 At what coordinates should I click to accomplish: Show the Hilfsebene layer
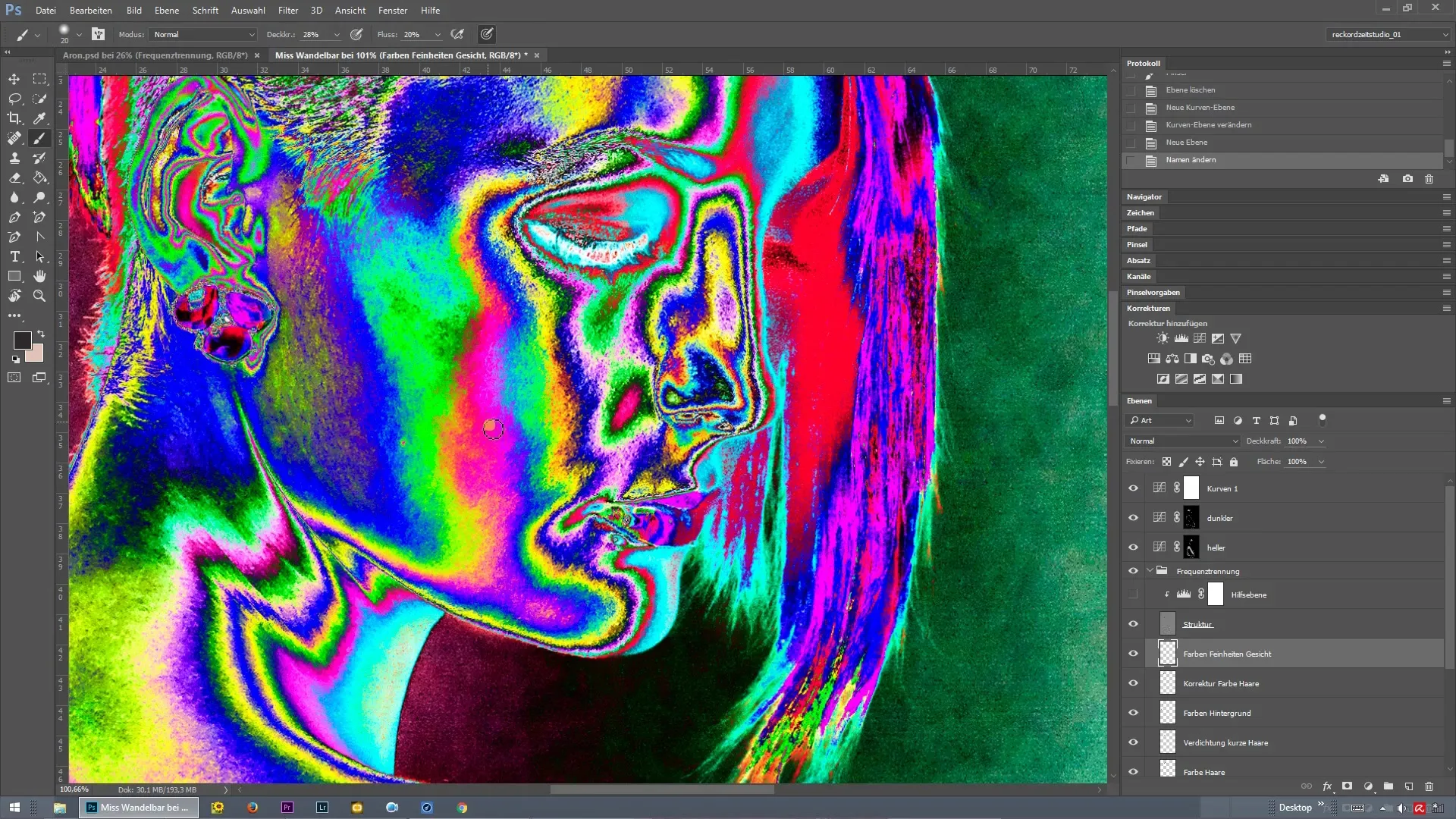click(x=1133, y=595)
